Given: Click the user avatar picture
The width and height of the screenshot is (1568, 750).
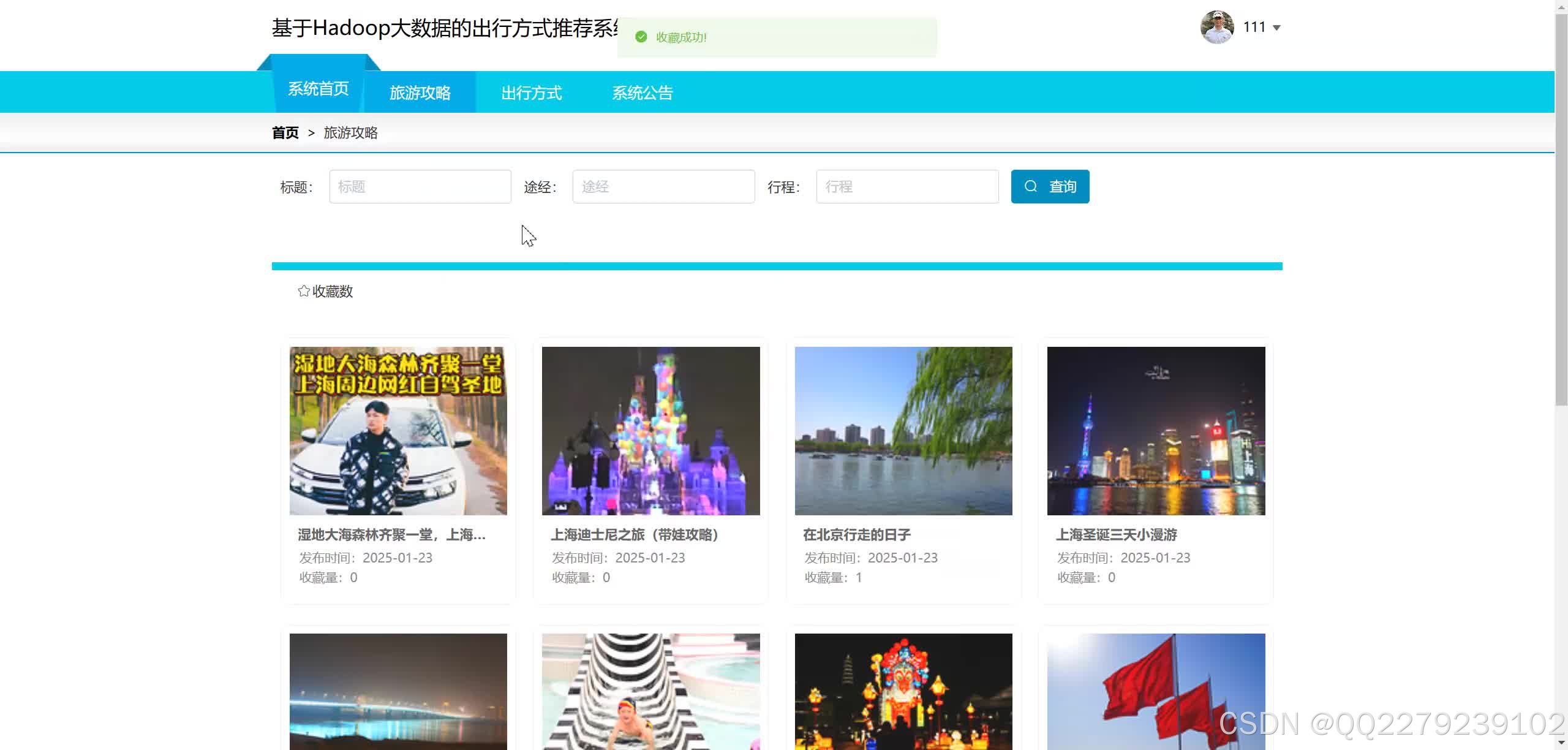Looking at the screenshot, I should (x=1216, y=27).
